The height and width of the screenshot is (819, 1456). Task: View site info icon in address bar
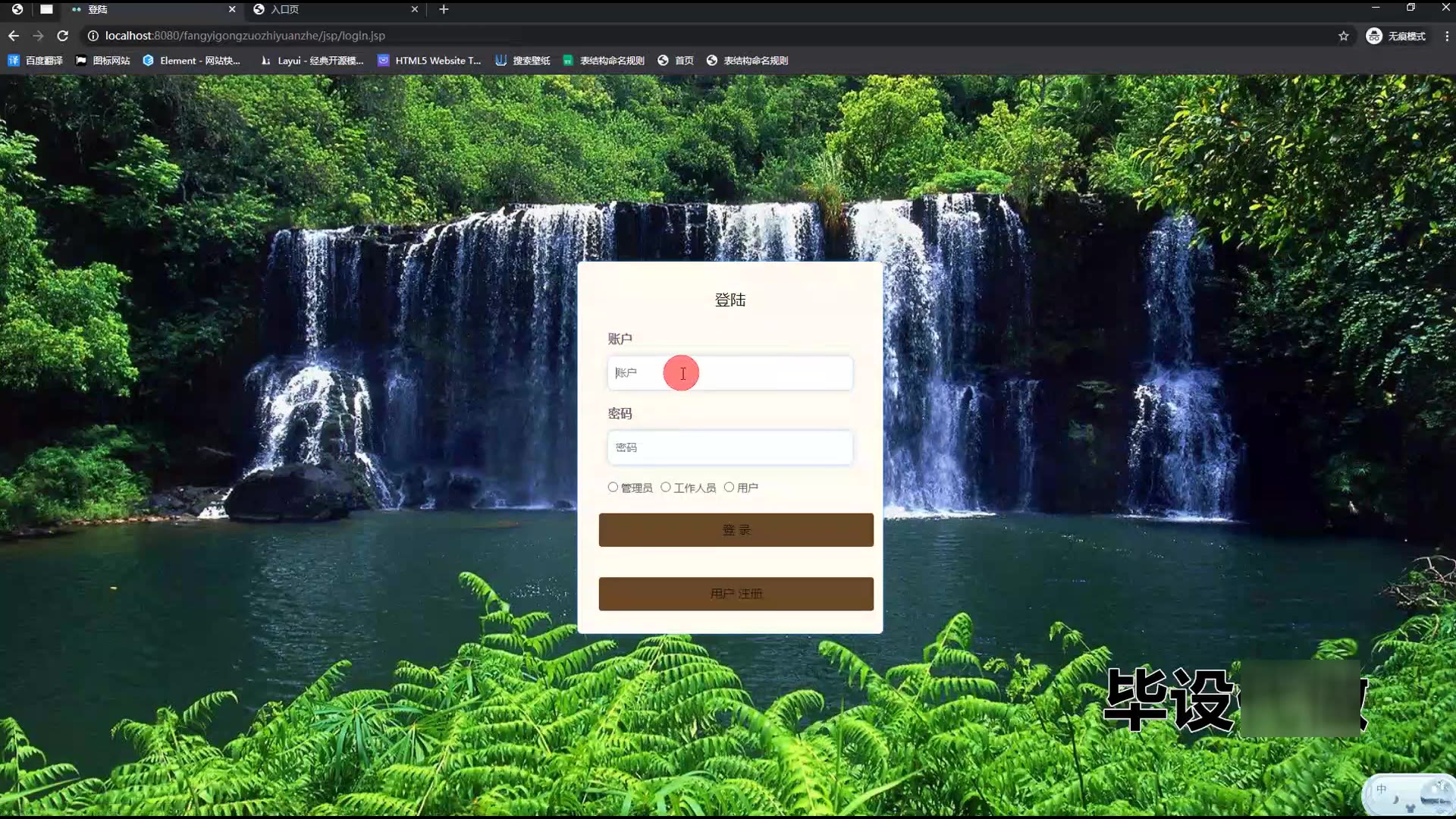(x=93, y=36)
